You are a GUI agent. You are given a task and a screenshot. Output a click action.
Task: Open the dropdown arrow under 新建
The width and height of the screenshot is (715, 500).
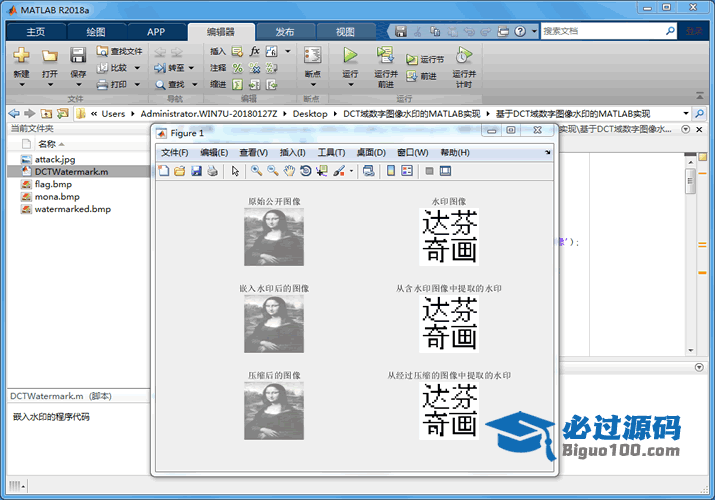pos(22,86)
